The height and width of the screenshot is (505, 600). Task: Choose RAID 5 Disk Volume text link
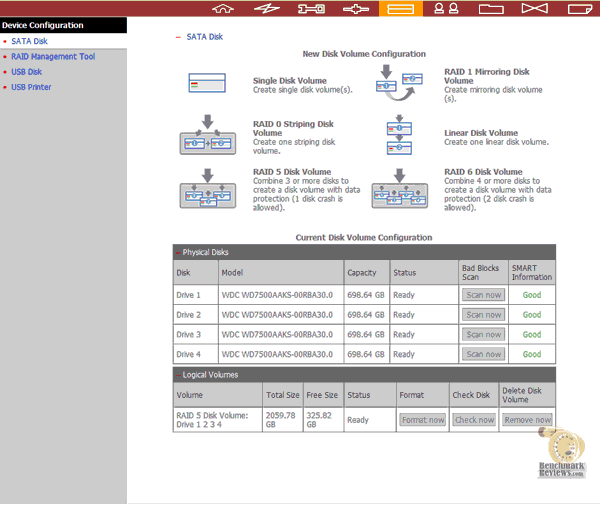tap(292, 172)
